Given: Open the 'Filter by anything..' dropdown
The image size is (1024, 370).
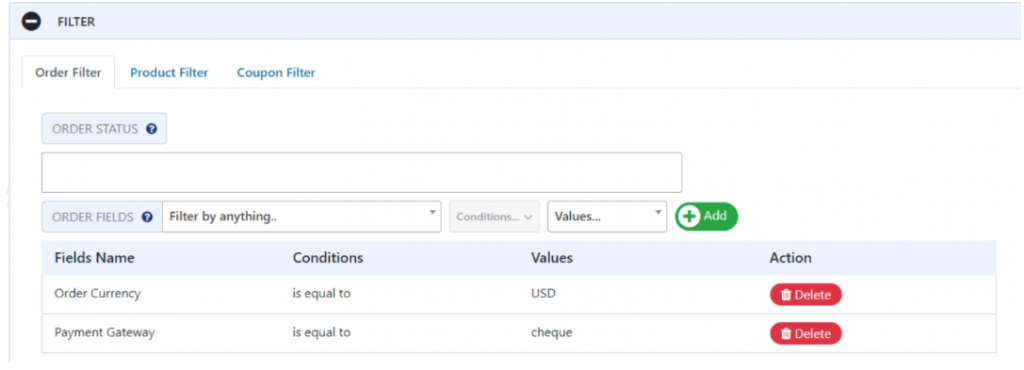Looking at the screenshot, I should [x=302, y=217].
